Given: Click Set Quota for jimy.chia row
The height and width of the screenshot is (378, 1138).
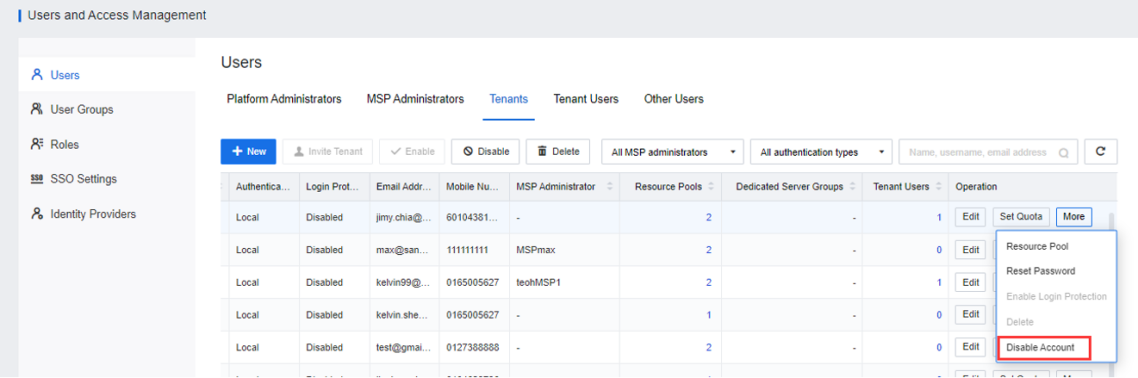Looking at the screenshot, I should (1021, 216).
